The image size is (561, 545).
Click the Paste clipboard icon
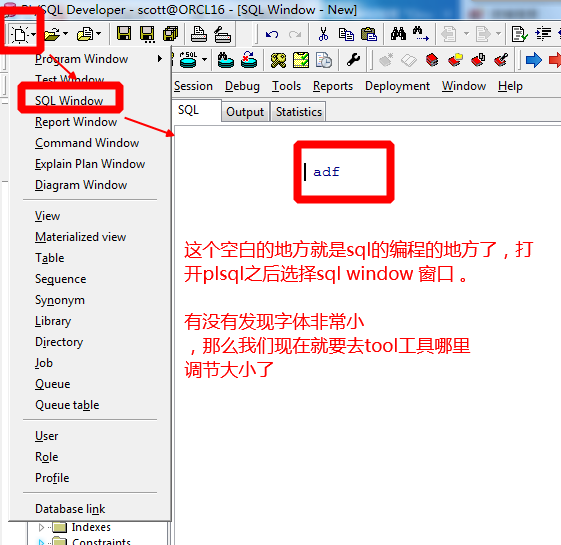tap(369, 34)
